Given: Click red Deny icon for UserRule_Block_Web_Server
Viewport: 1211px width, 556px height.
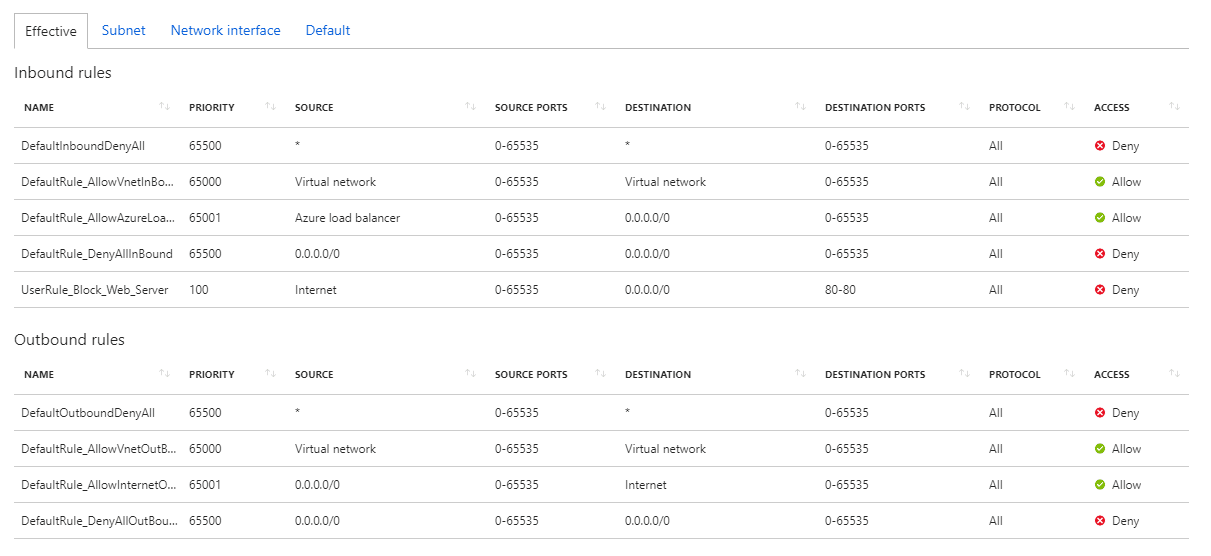Looking at the screenshot, I should [x=1100, y=290].
